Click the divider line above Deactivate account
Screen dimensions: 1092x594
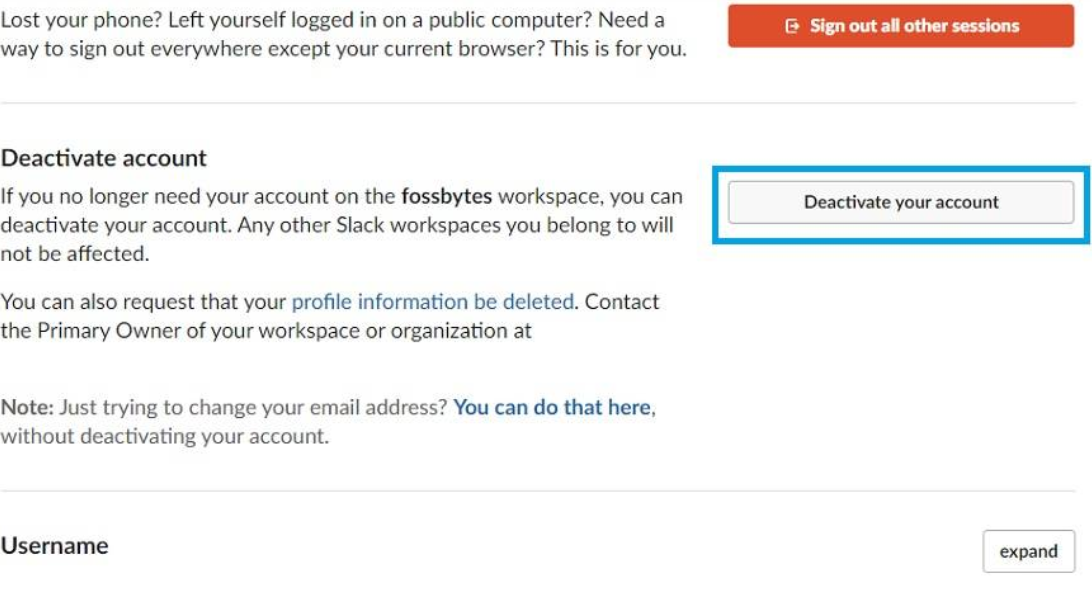tap(538, 103)
